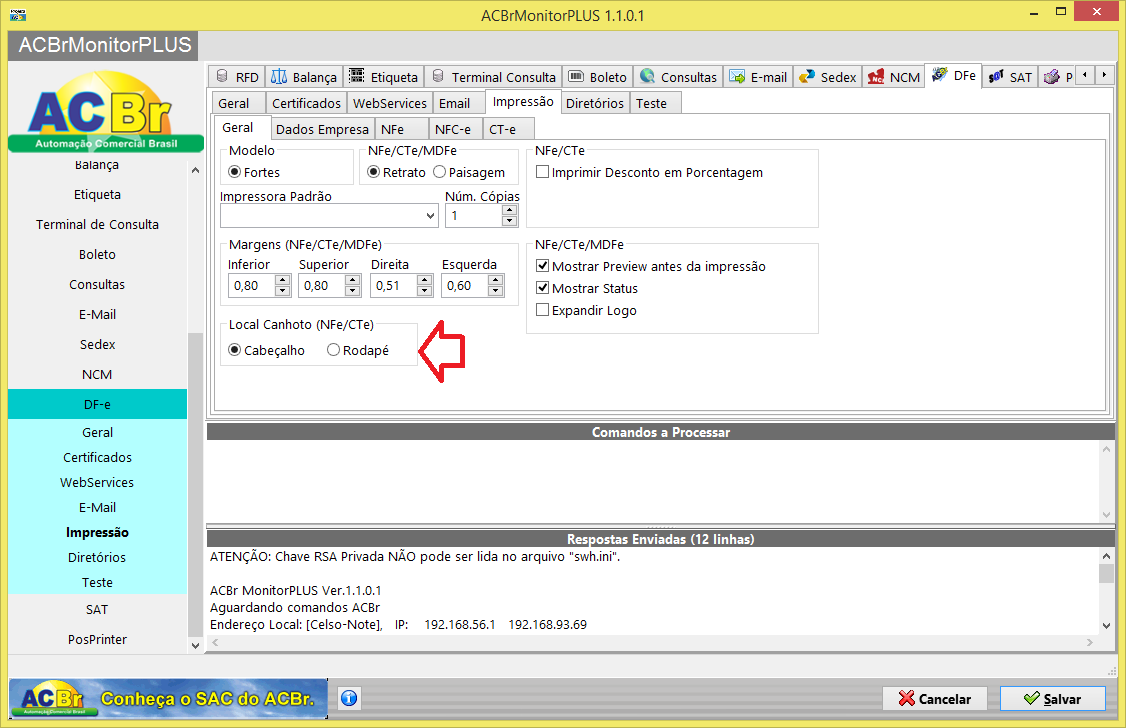Select Paisagem orientation
This screenshot has width=1126, height=728.
(439, 172)
